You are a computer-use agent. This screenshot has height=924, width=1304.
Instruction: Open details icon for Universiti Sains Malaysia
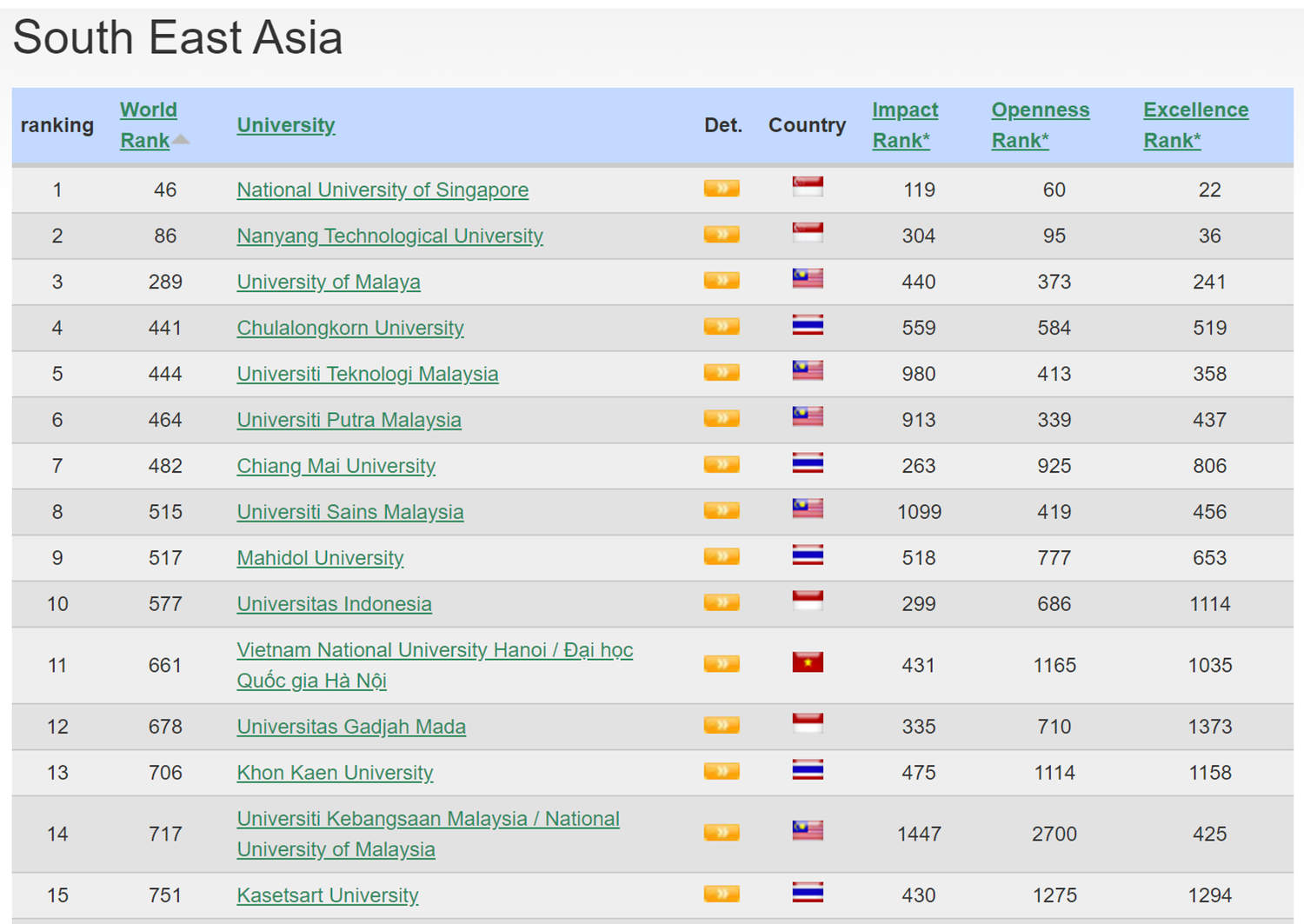click(x=722, y=511)
